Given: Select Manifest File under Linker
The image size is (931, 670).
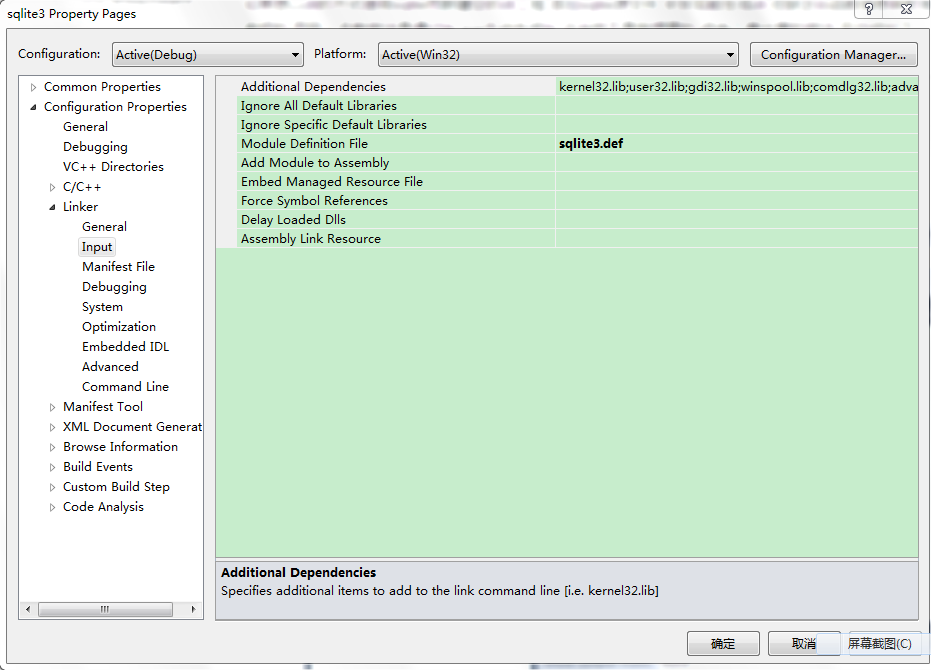Looking at the screenshot, I should [x=118, y=267].
